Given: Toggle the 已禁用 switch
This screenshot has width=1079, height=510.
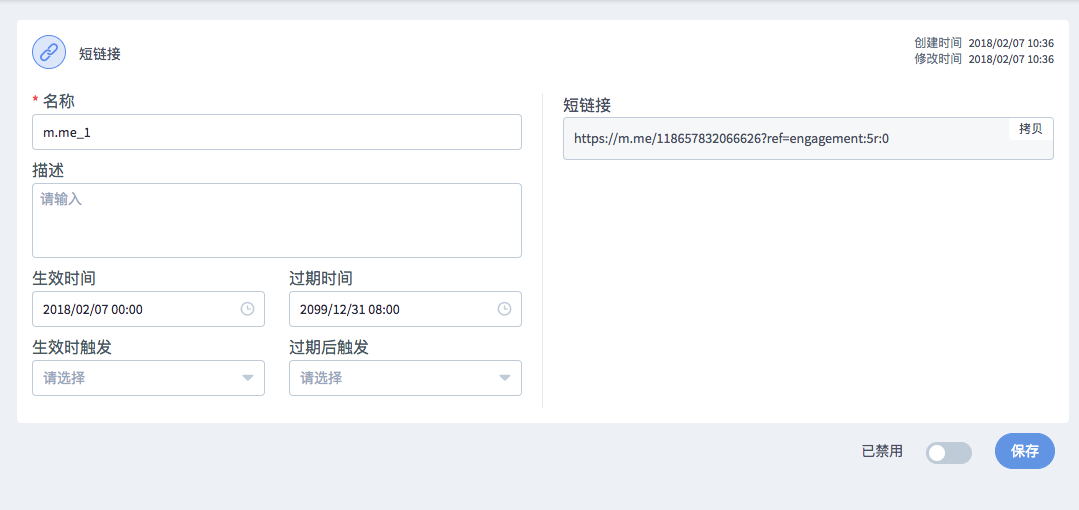Looking at the screenshot, I should tap(949, 453).
